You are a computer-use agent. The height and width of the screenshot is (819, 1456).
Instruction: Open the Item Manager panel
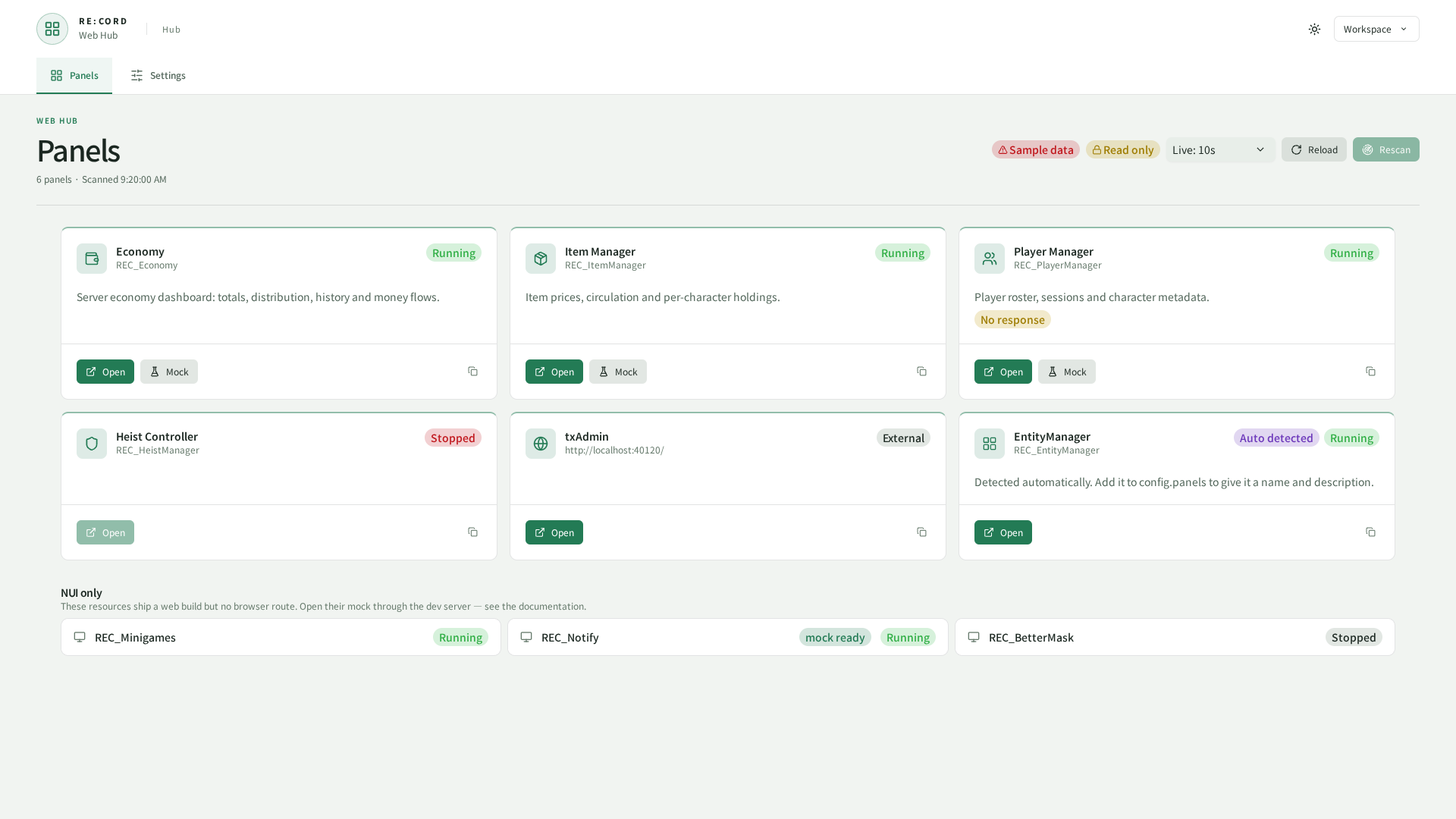pos(554,372)
